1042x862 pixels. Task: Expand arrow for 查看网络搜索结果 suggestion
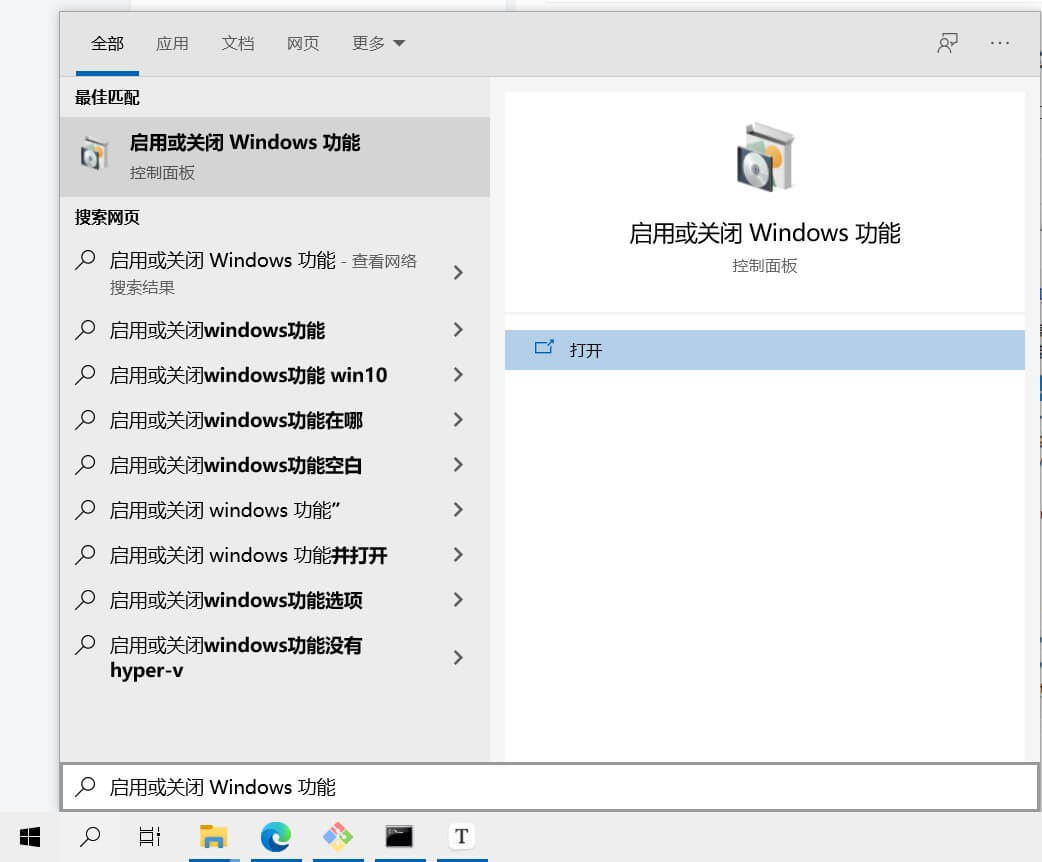coord(458,272)
